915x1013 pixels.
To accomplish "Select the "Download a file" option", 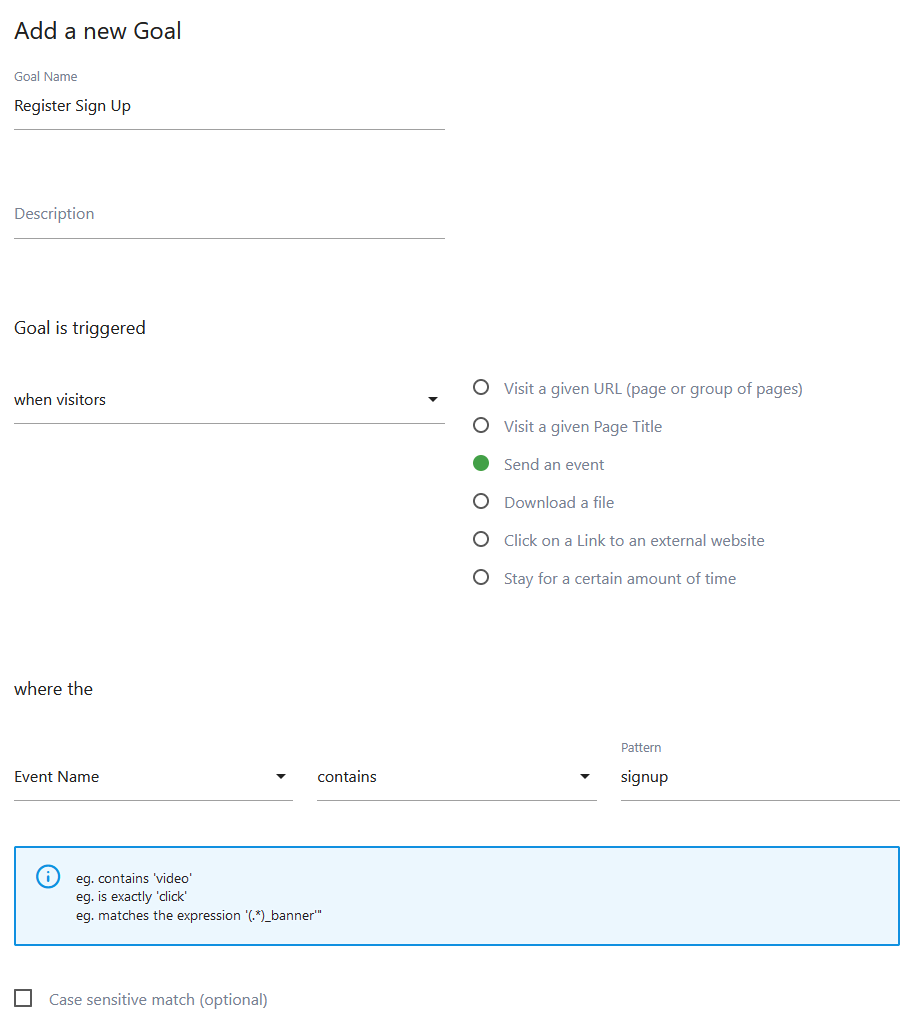I will (x=481, y=501).
